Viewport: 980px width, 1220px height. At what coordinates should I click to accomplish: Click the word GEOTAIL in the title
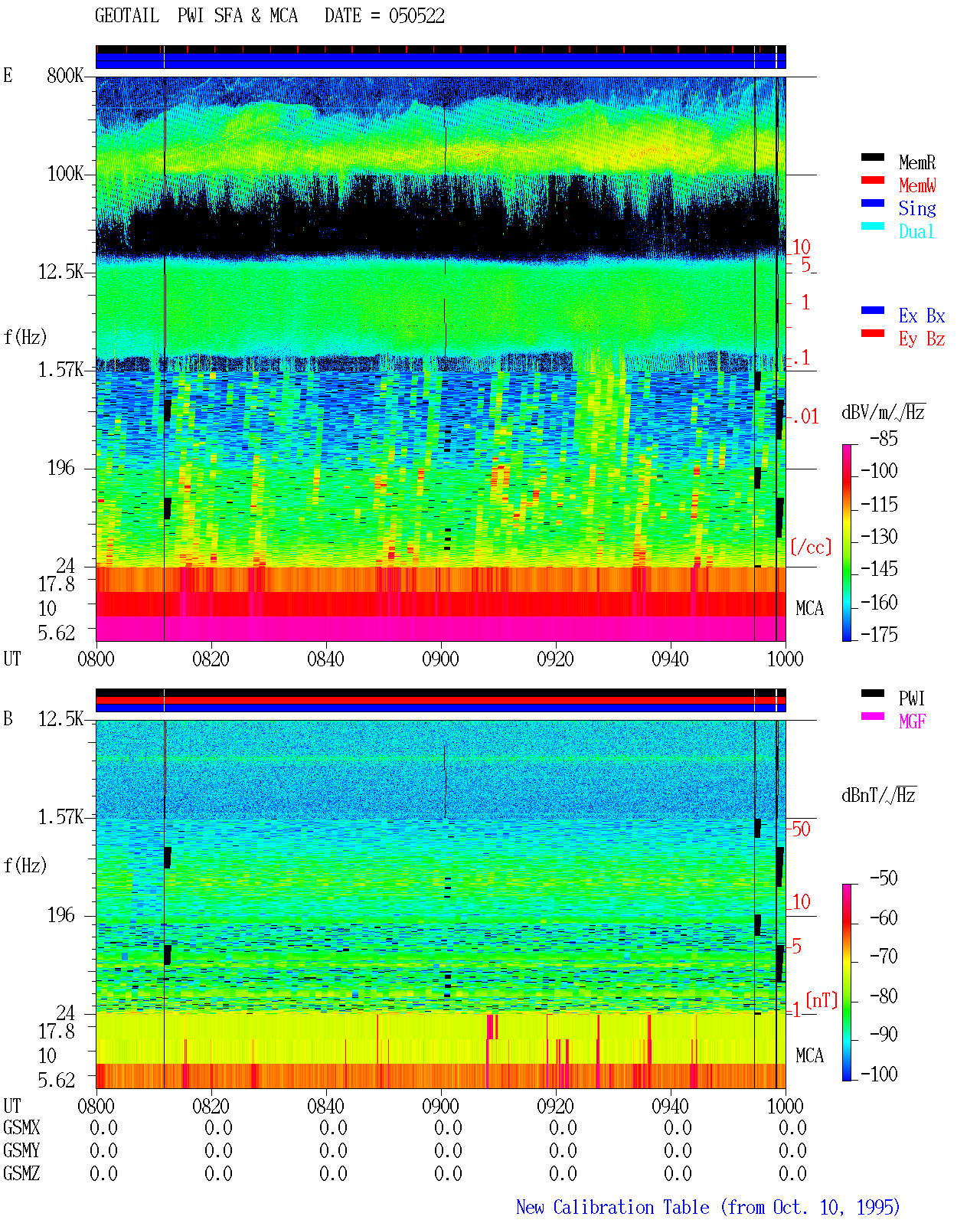click(127, 16)
